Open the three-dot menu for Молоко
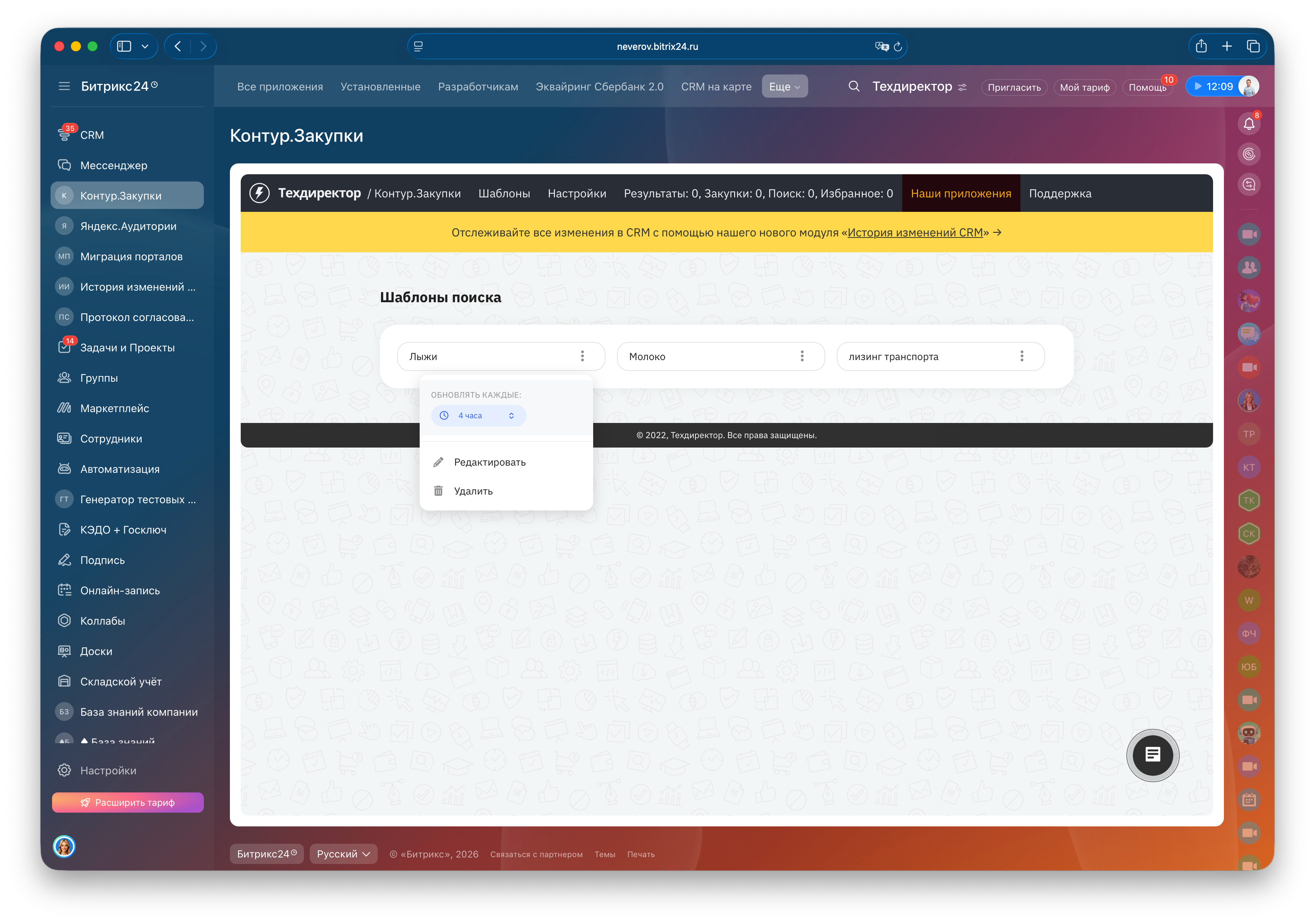Image resolution: width=1315 pixels, height=924 pixels. [x=802, y=356]
